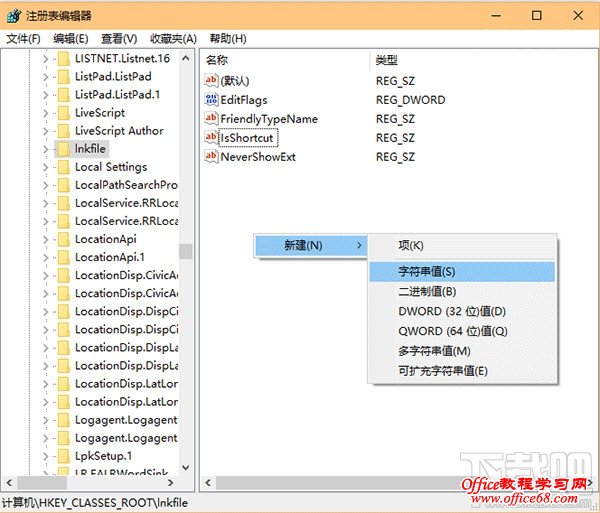Choose 项(K) in the new submenu

pyautogui.click(x=462, y=245)
